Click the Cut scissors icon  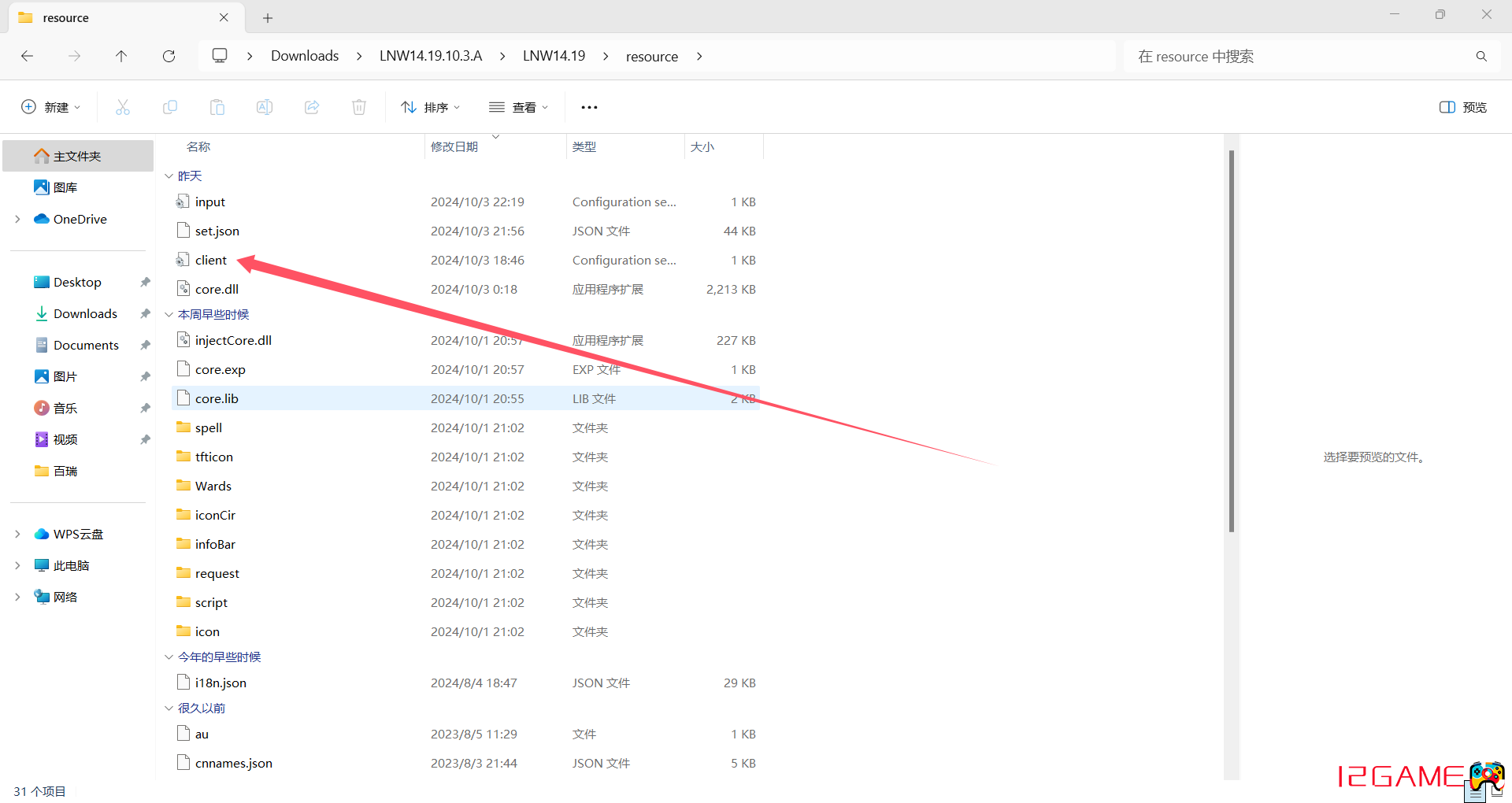pos(123,107)
